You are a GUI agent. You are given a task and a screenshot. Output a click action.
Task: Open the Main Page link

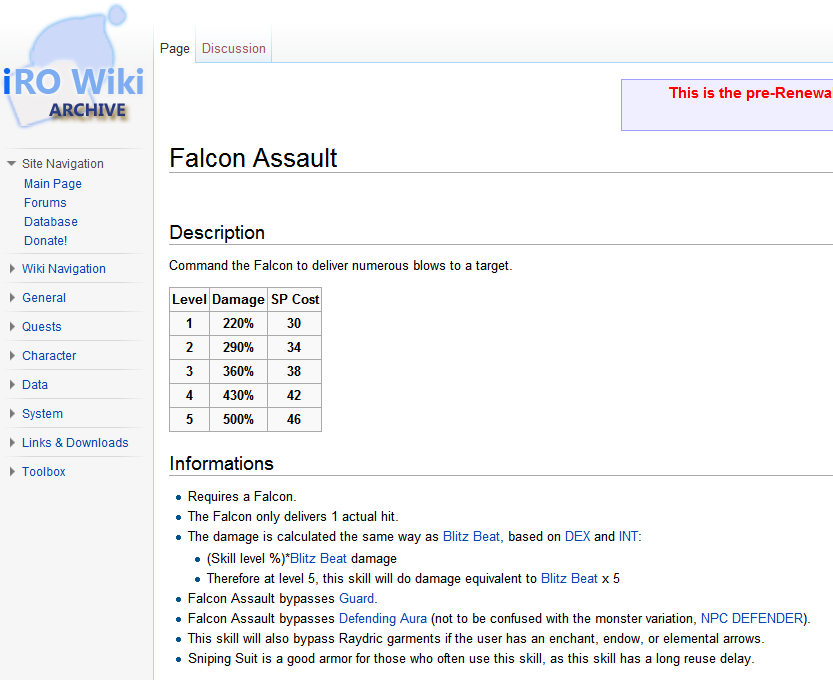(53, 184)
